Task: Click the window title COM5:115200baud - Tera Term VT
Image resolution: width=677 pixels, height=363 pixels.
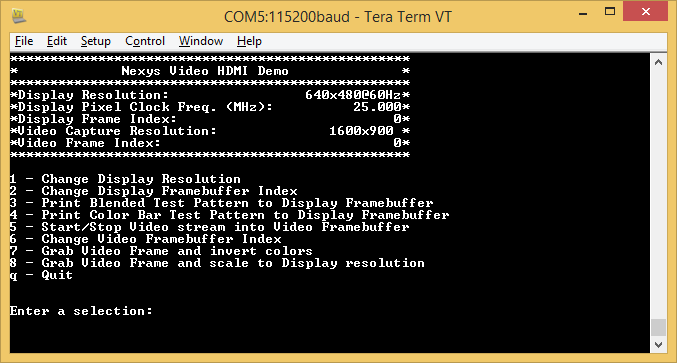Action: (x=338, y=17)
